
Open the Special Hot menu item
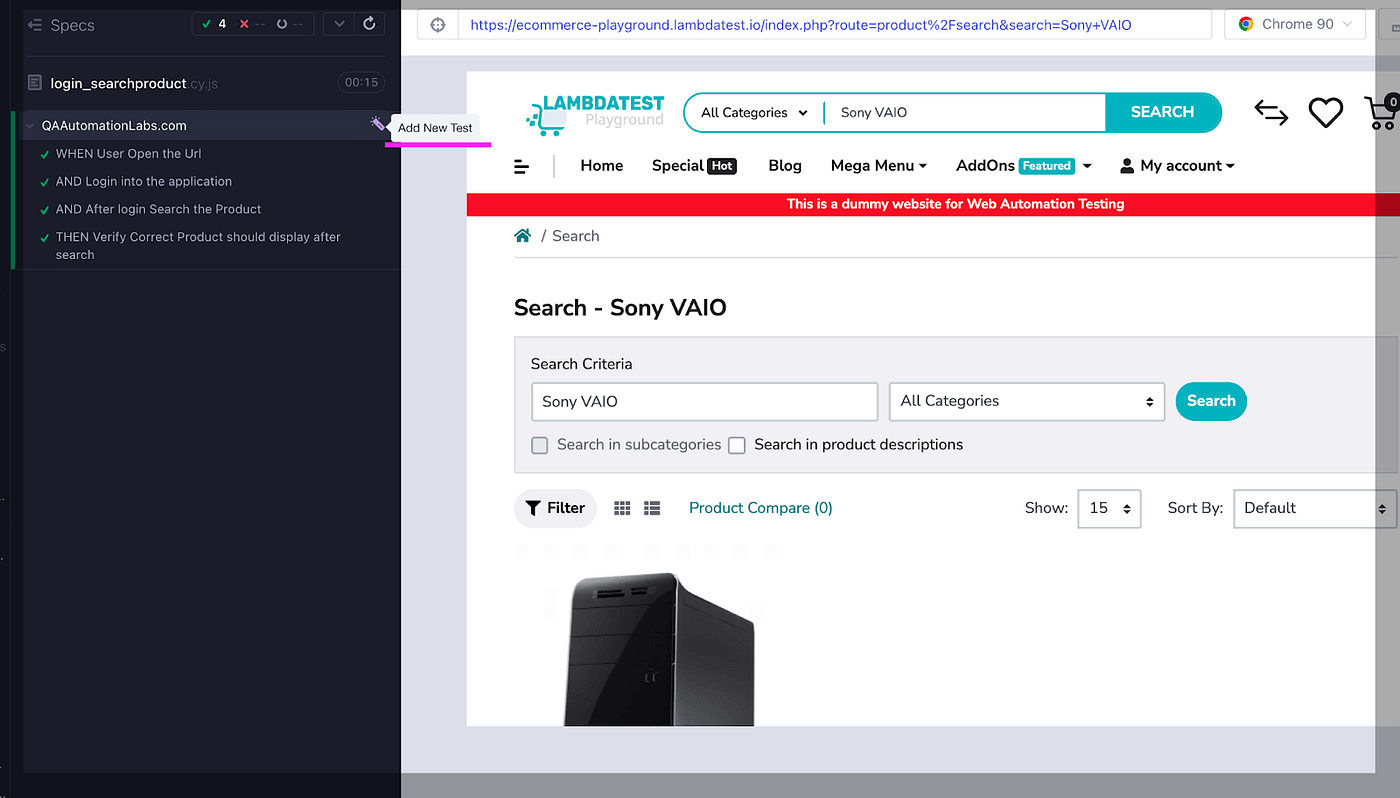pos(694,166)
